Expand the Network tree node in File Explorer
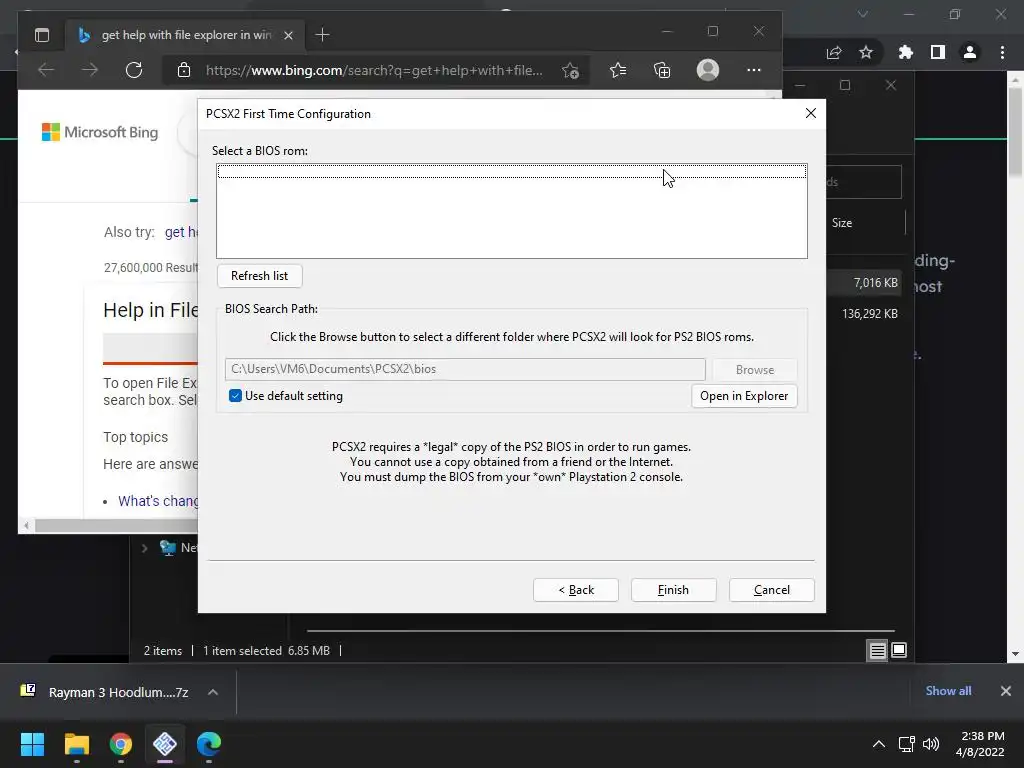The width and height of the screenshot is (1024, 768). click(x=144, y=548)
